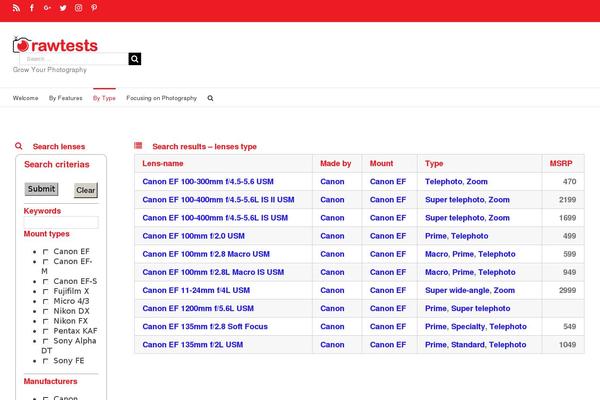Viewport: 600px width, 400px height.
Task: Open the Instagram social icon
Action: (78, 8)
